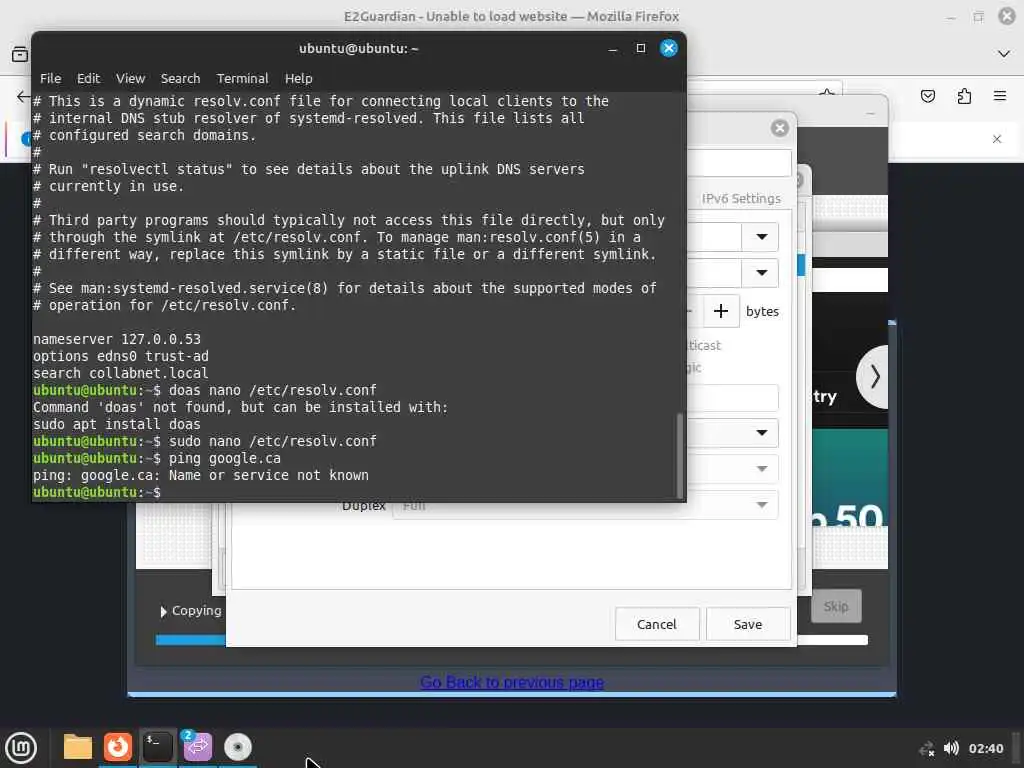Dismiss the Firefox notification bar
1024x768 pixels.
tap(997, 139)
